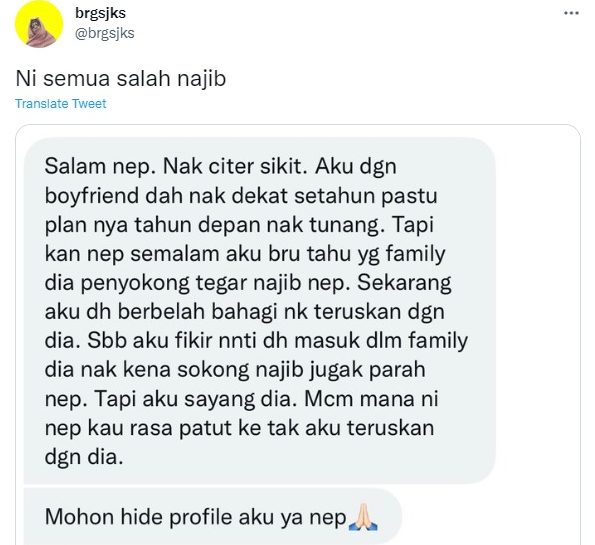The height and width of the screenshot is (545, 595).
Task: Open brgsjks display name profile link
Action: pyautogui.click(x=100, y=13)
